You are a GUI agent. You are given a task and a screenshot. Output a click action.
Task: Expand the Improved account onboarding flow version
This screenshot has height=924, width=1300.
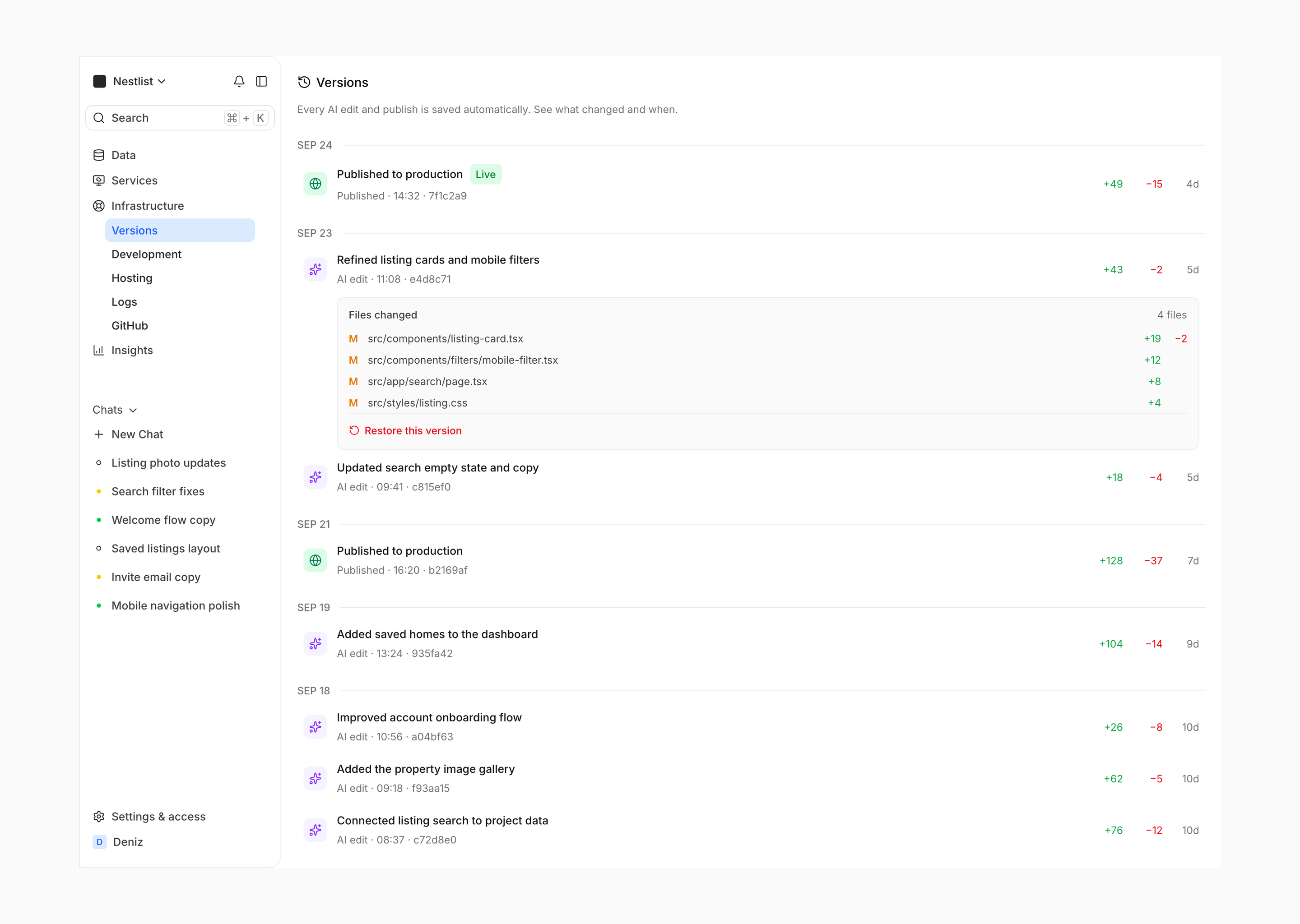[751, 726]
